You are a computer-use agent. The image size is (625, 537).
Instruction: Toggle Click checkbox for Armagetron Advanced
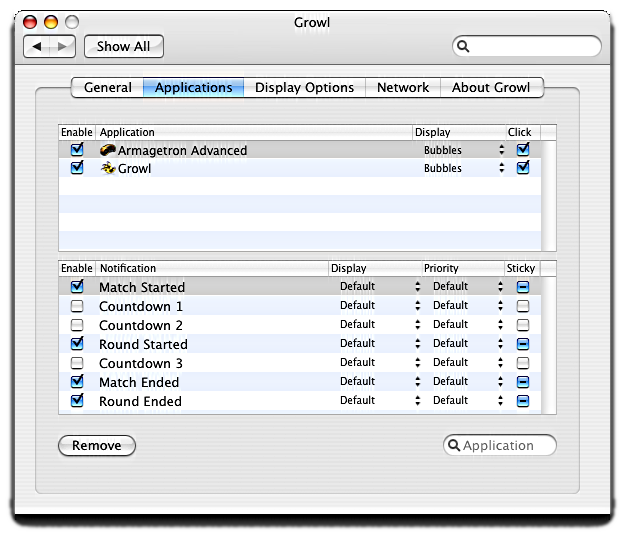click(x=523, y=150)
